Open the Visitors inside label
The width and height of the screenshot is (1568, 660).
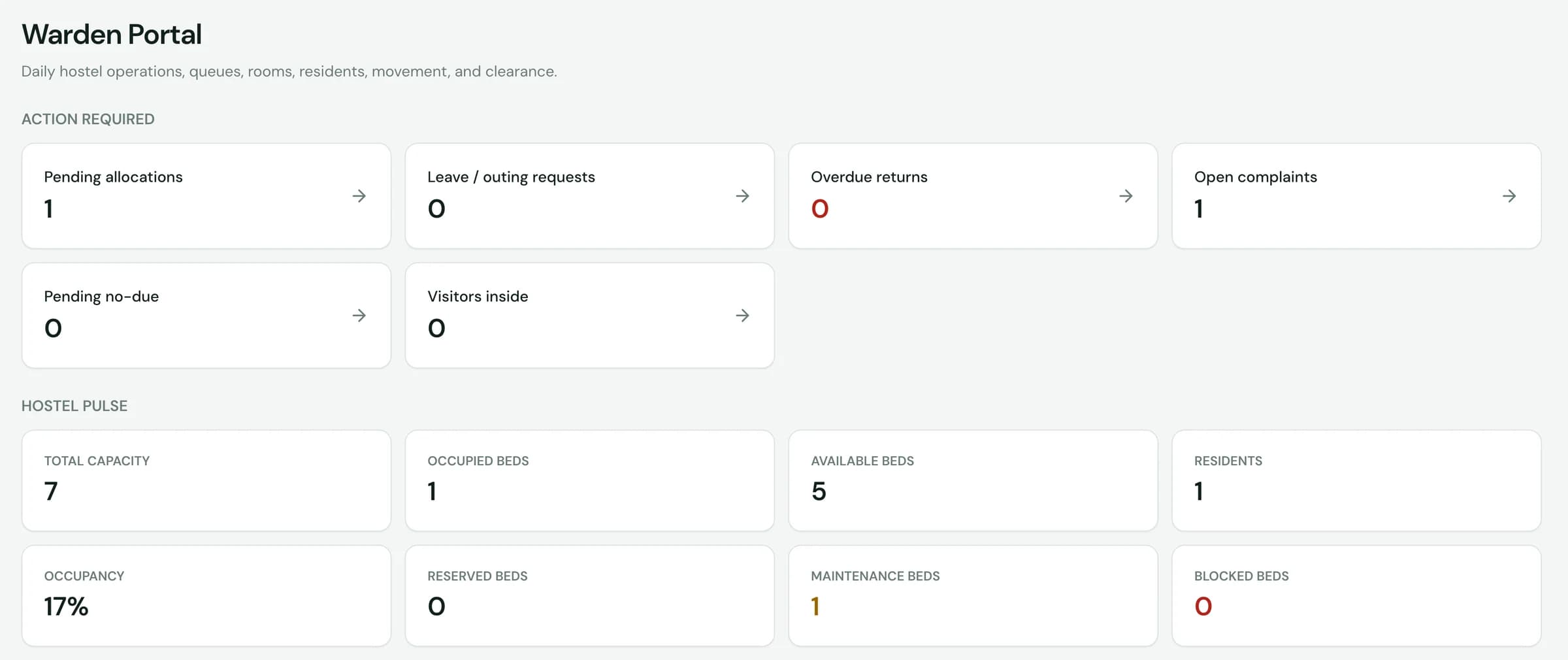478,297
